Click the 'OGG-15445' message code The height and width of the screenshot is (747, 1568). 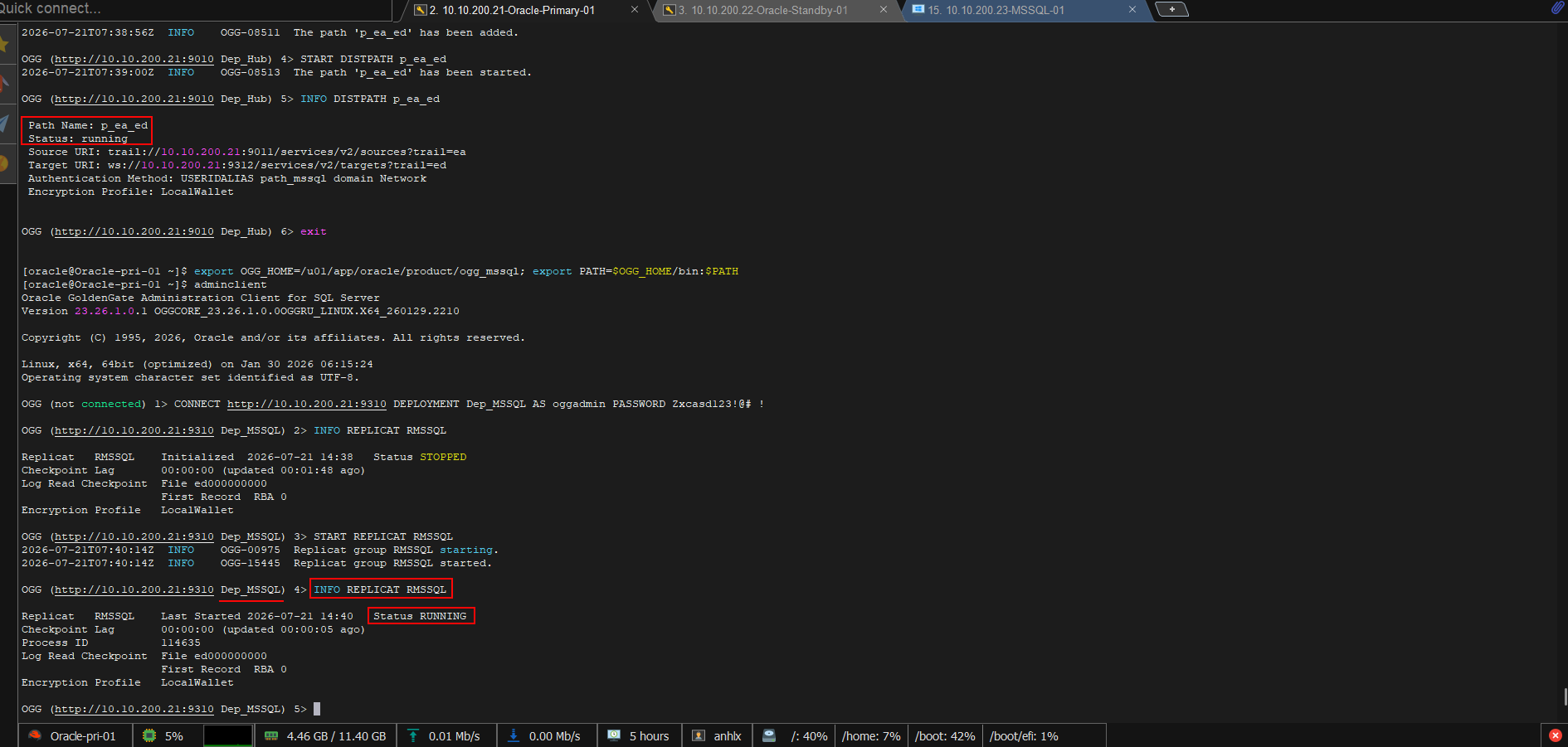(251, 563)
